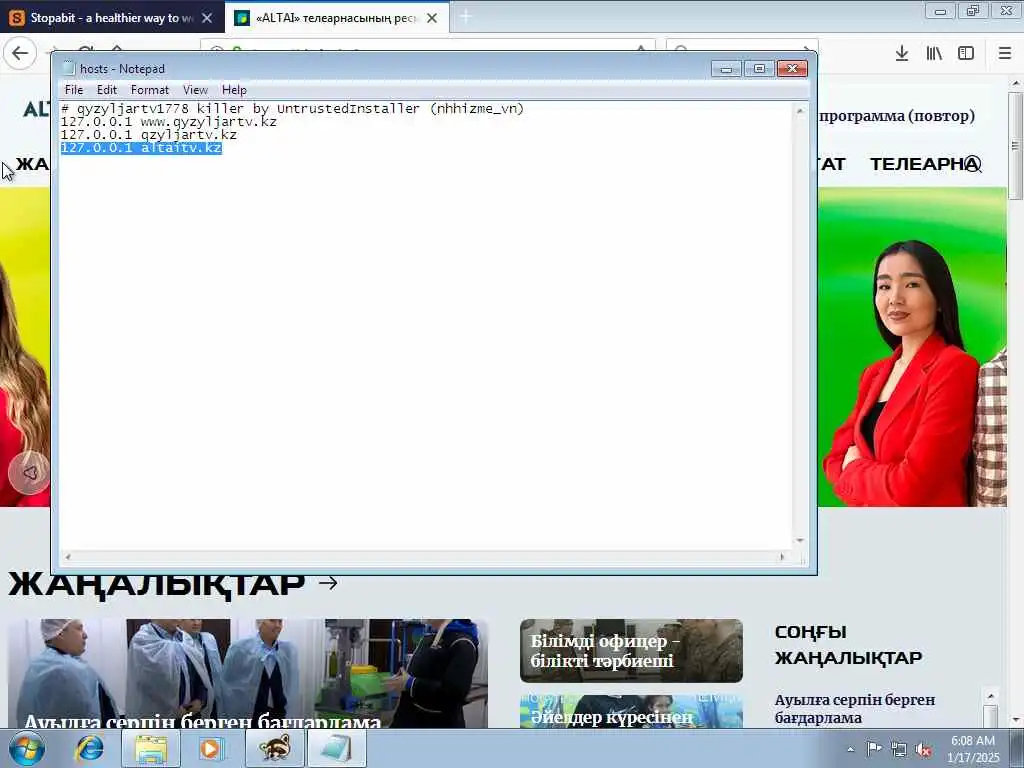Image resolution: width=1024 pixels, height=768 pixels.
Task: Open Action Center flag icon
Action: (x=874, y=749)
